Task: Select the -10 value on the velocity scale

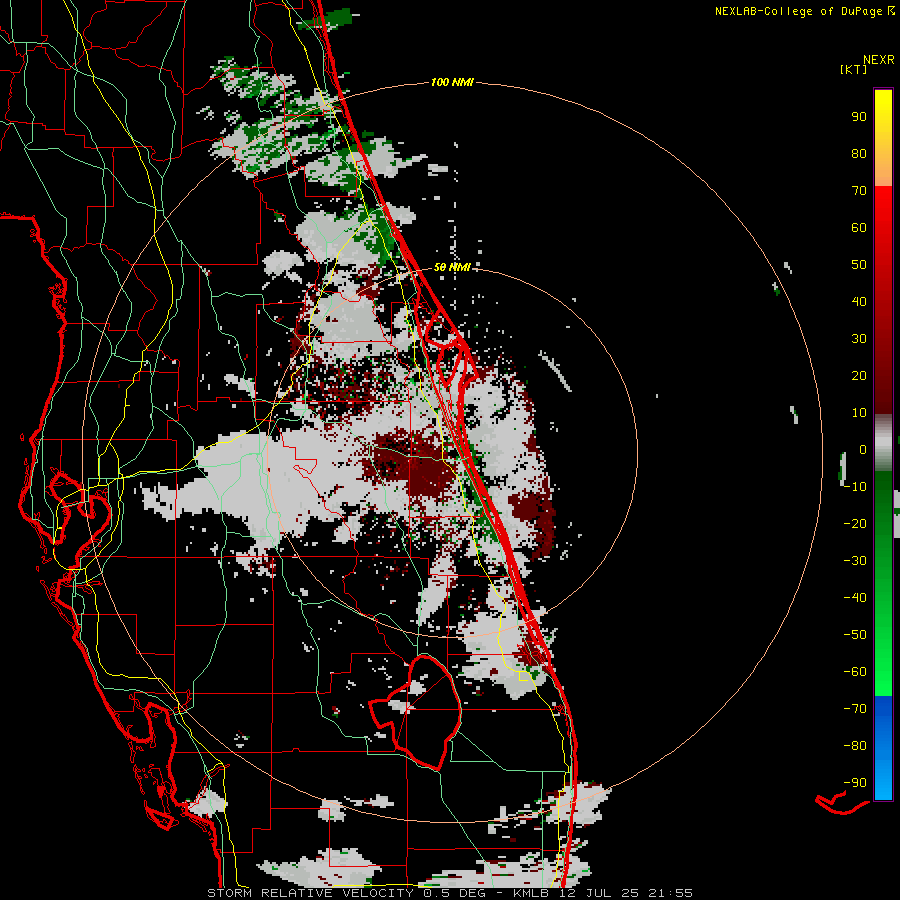Action: coord(855,487)
